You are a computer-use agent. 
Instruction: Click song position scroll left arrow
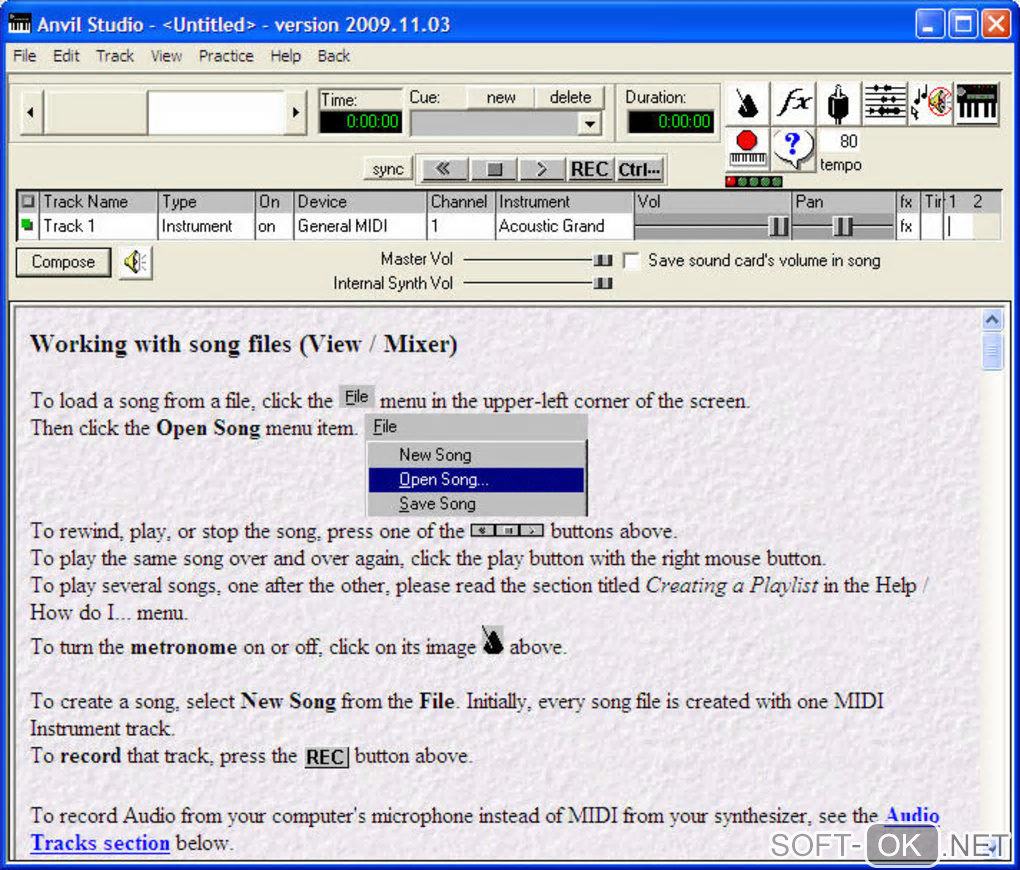pyautogui.click(x=31, y=113)
